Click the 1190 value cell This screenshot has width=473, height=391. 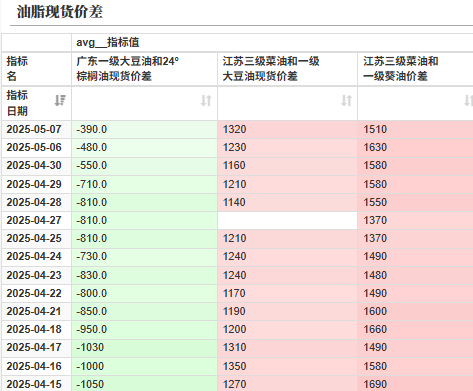click(287, 311)
